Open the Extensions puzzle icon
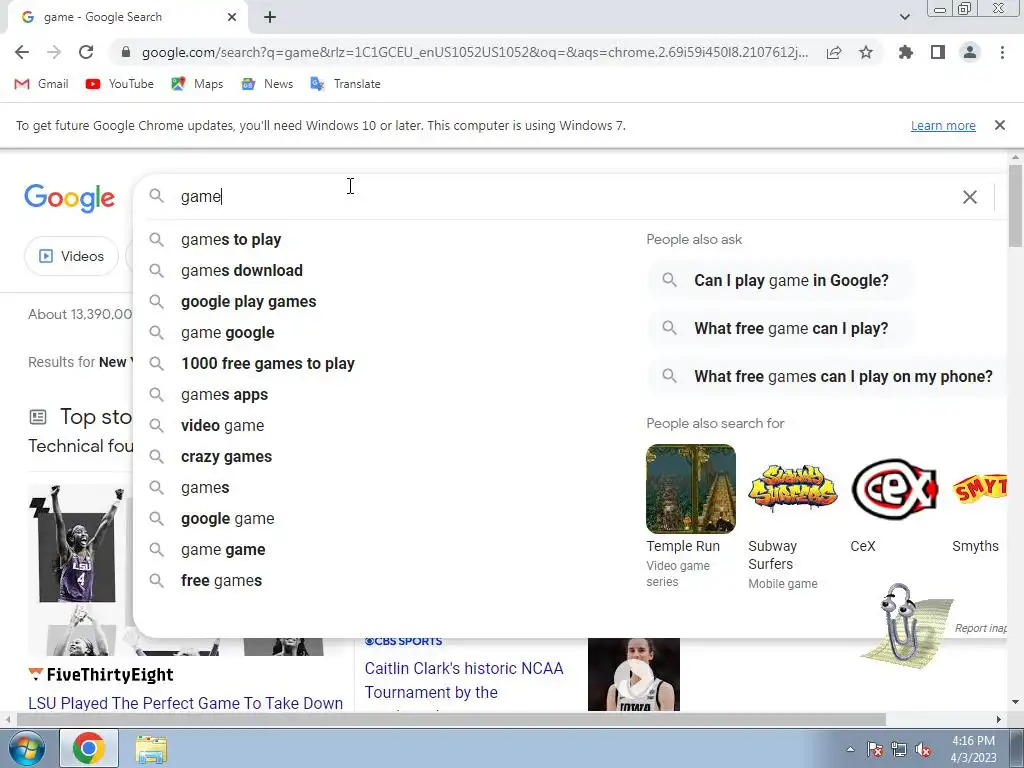 tap(905, 52)
